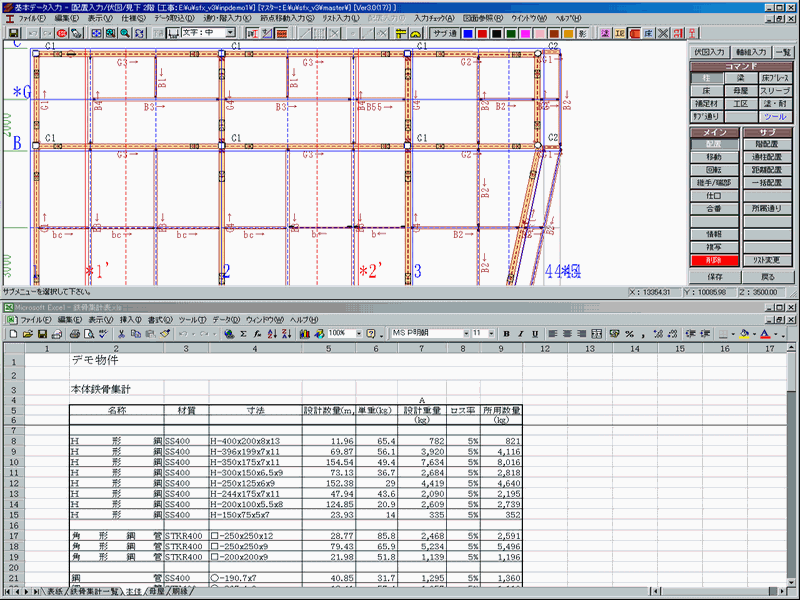Open the 仕様(S) menu in CAD app

click(x=132, y=19)
